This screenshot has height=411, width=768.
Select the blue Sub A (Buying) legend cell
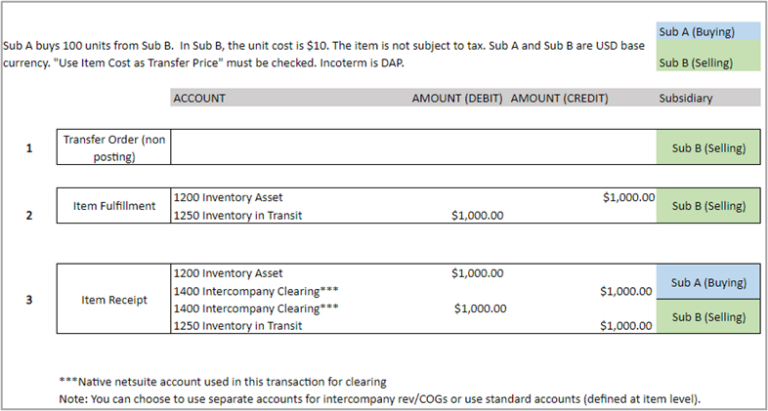708,31
